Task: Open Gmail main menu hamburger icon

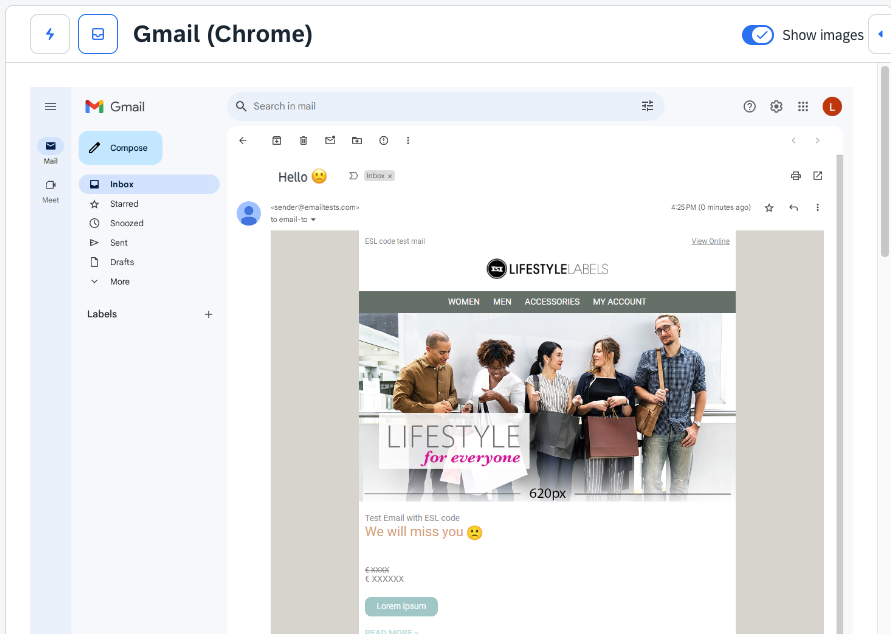Action: (x=51, y=106)
